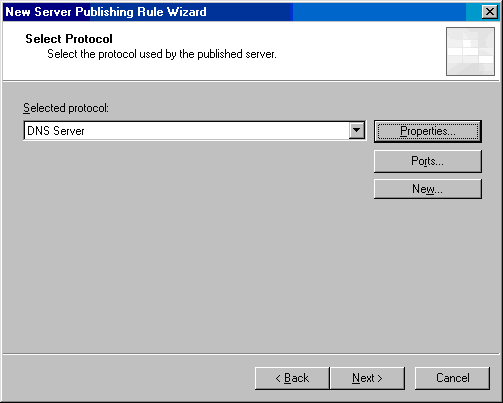
Task: Open the protocol combo box list
Action: pos(357,130)
